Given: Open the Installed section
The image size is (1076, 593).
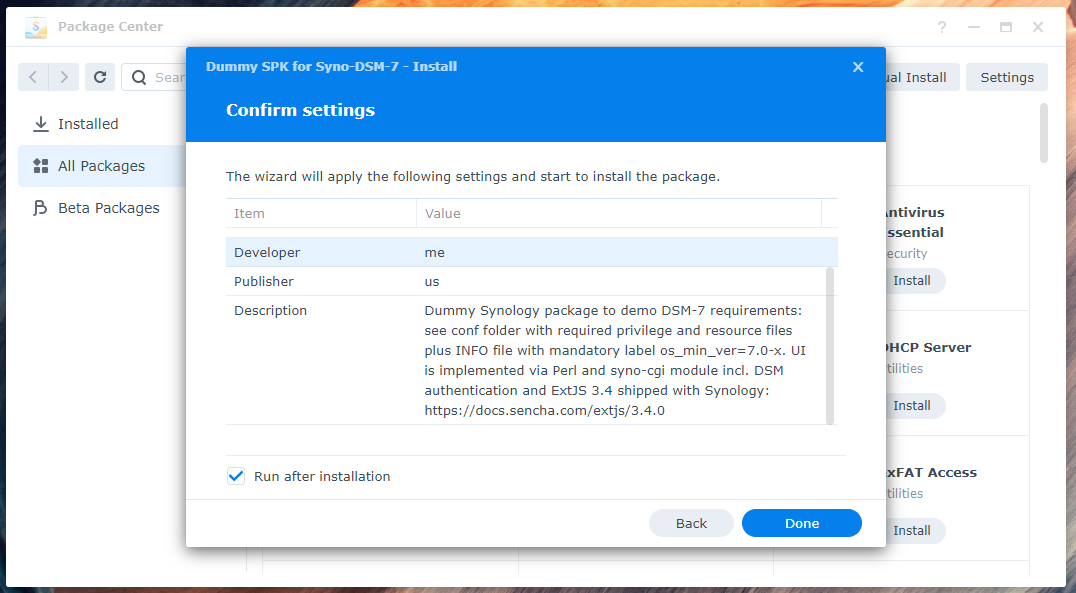Looking at the screenshot, I should pos(102,124).
